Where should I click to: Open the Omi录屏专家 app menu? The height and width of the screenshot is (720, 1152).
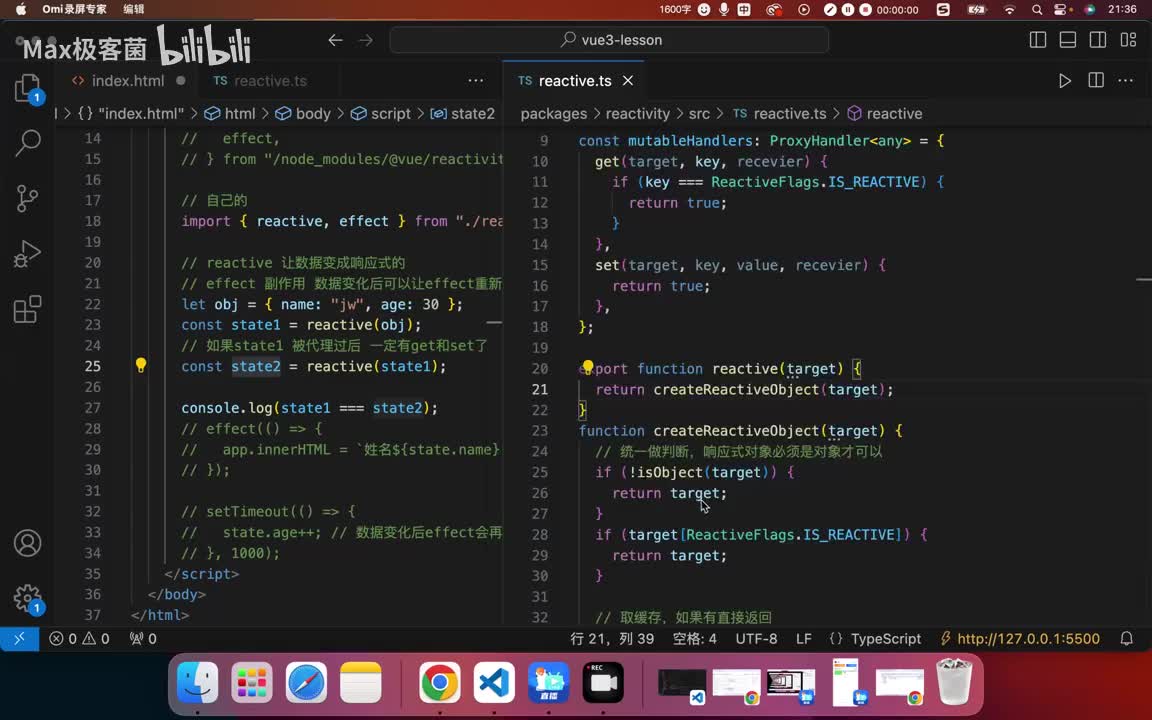(74, 10)
